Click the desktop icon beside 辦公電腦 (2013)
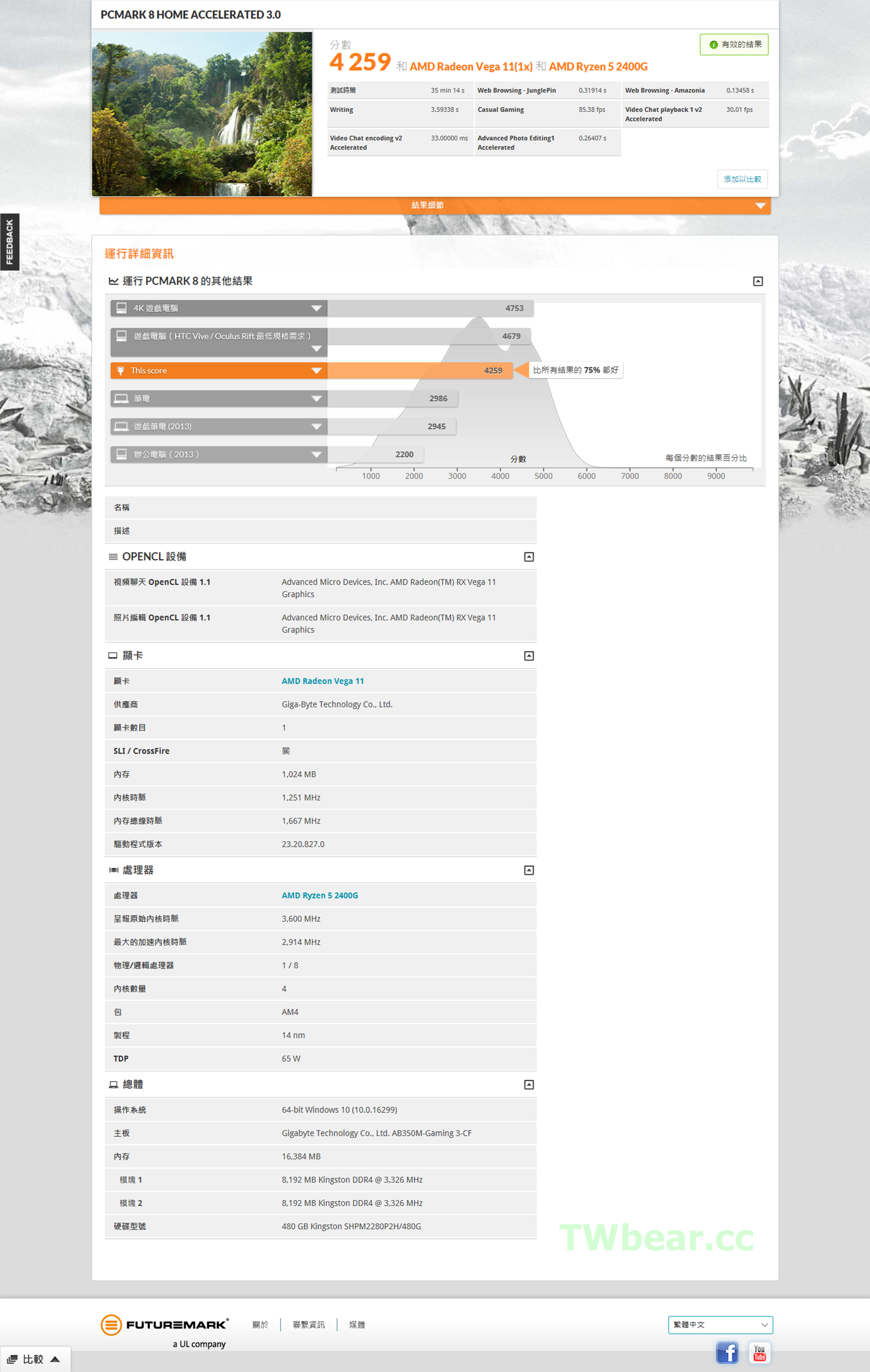Screen dimensions: 870x1372 121,454
